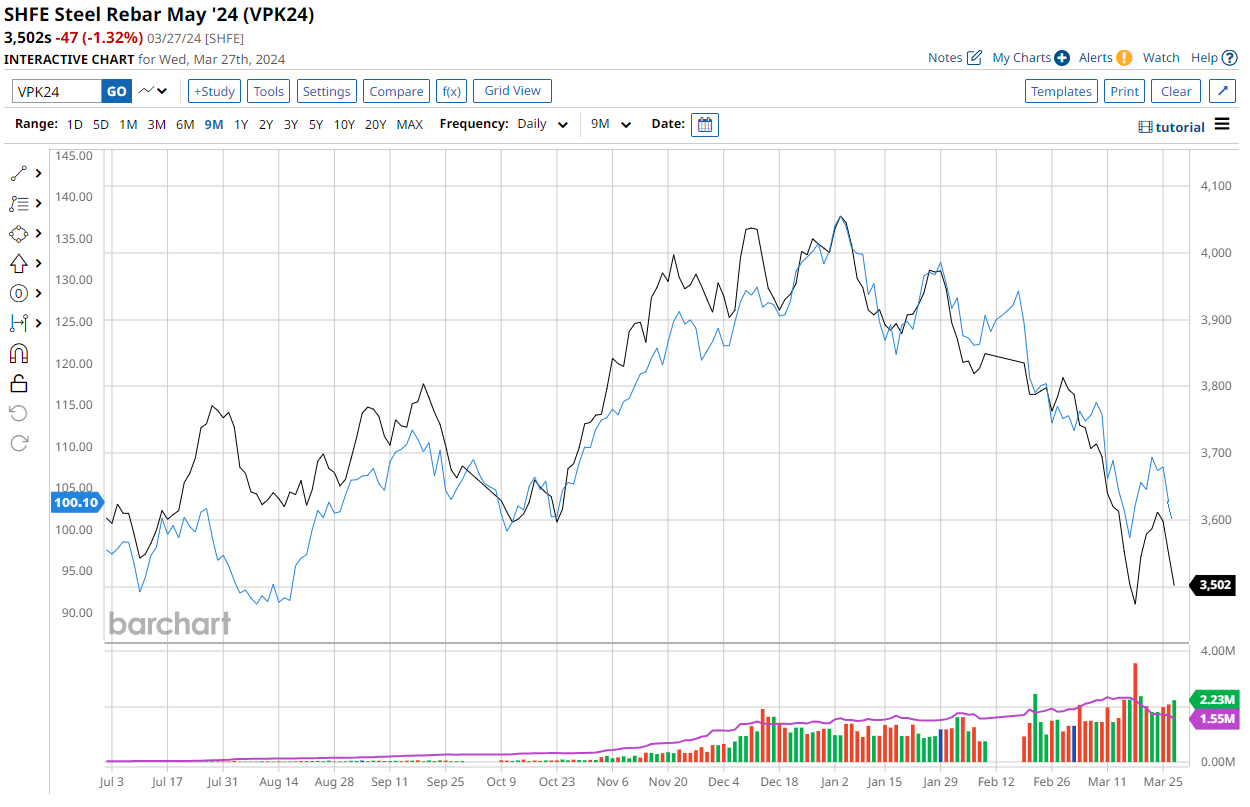Open the Templates button

(1062, 91)
